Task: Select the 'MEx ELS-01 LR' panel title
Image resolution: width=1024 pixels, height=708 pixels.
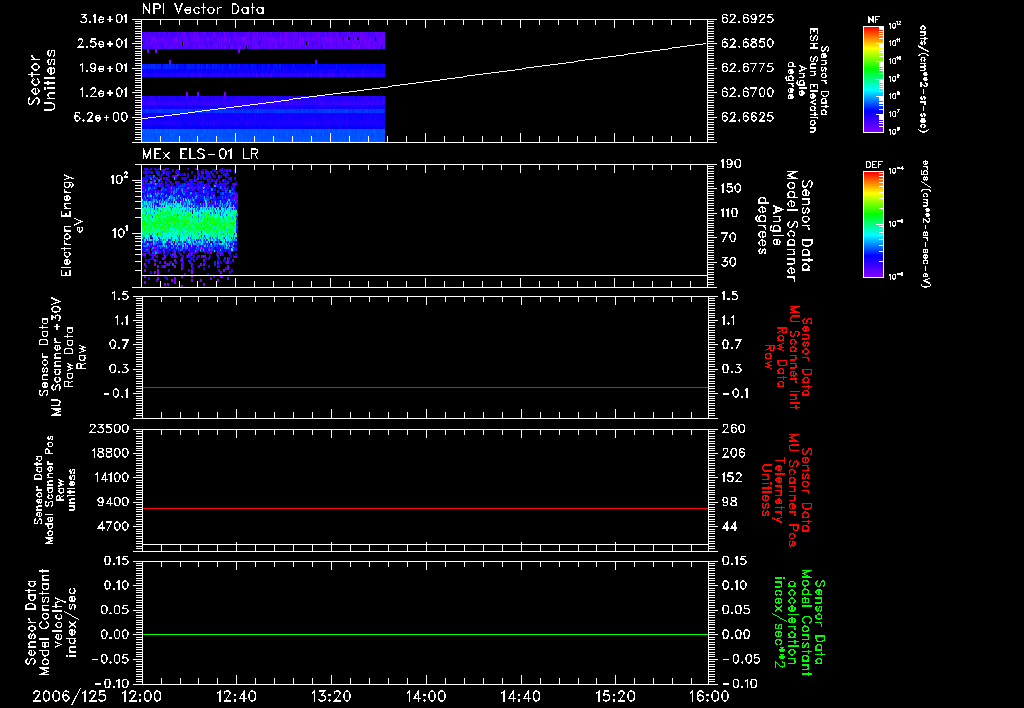Action: pyautogui.click(x=200, y=154)
